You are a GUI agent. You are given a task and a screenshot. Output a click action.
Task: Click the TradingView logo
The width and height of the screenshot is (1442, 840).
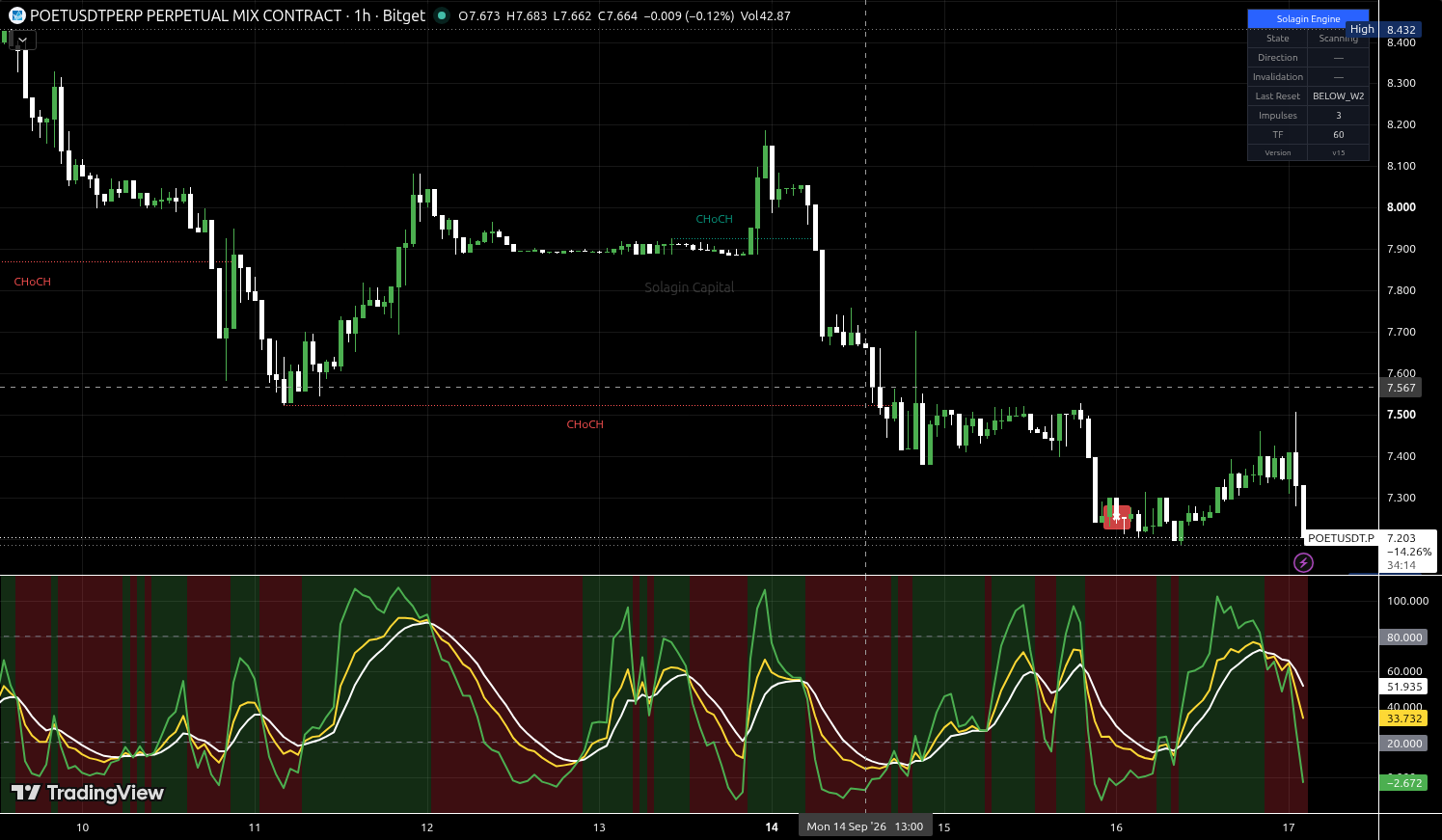pyautogui.click(x=88, y=793)
